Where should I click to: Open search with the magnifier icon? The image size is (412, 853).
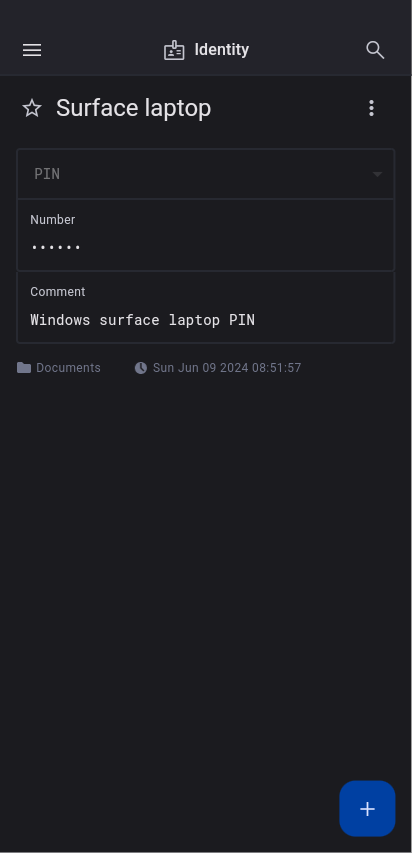(375, 50)
